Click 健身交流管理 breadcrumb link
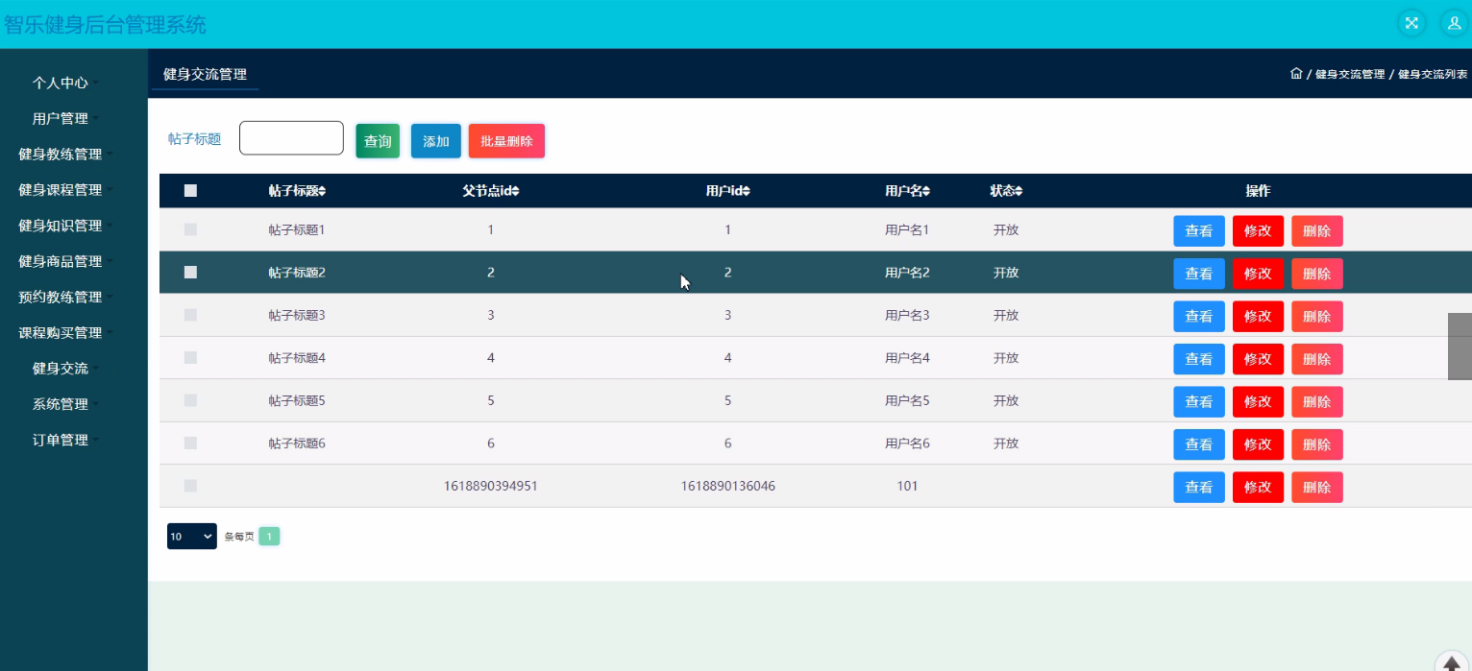This screenshot has width=1472, height=671. (1349, 74)
